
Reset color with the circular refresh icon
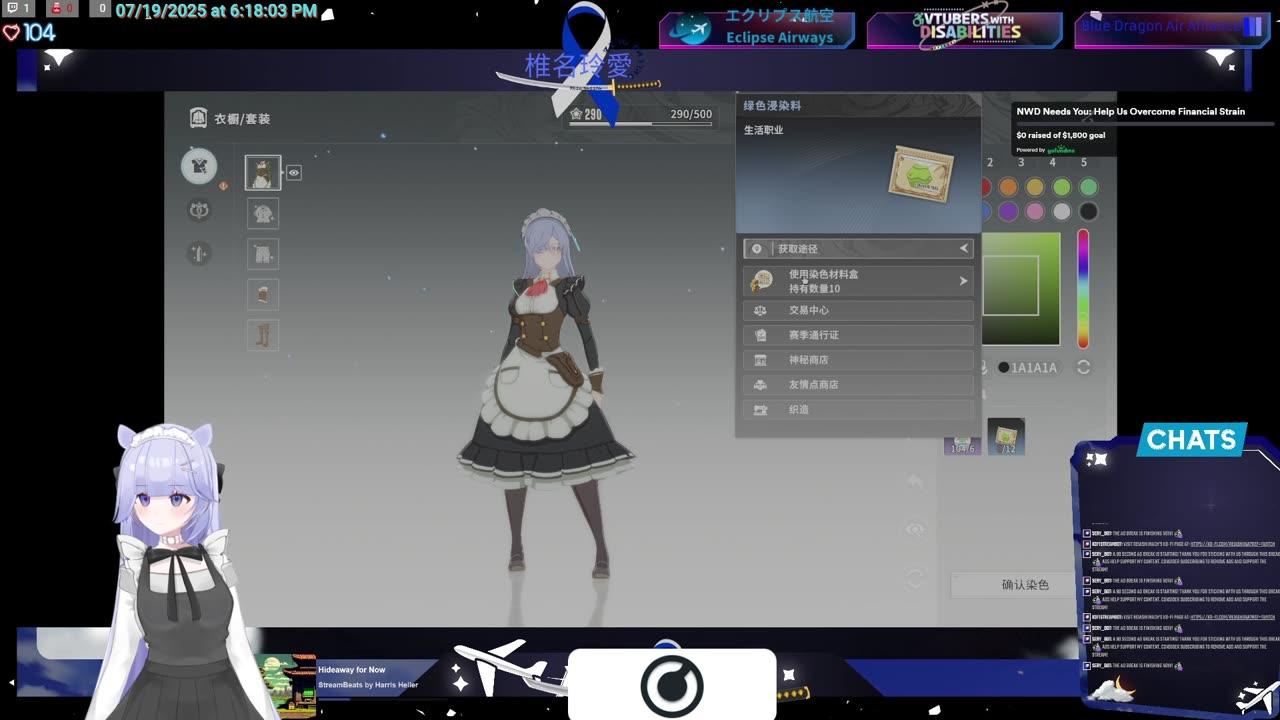click(1083, 367)
